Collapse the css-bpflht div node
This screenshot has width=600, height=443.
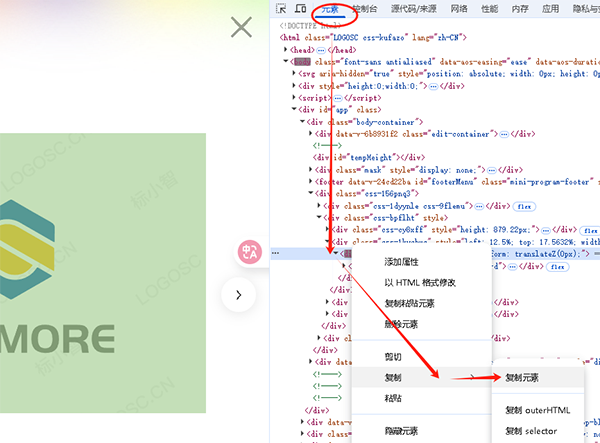tap(319, 217)
